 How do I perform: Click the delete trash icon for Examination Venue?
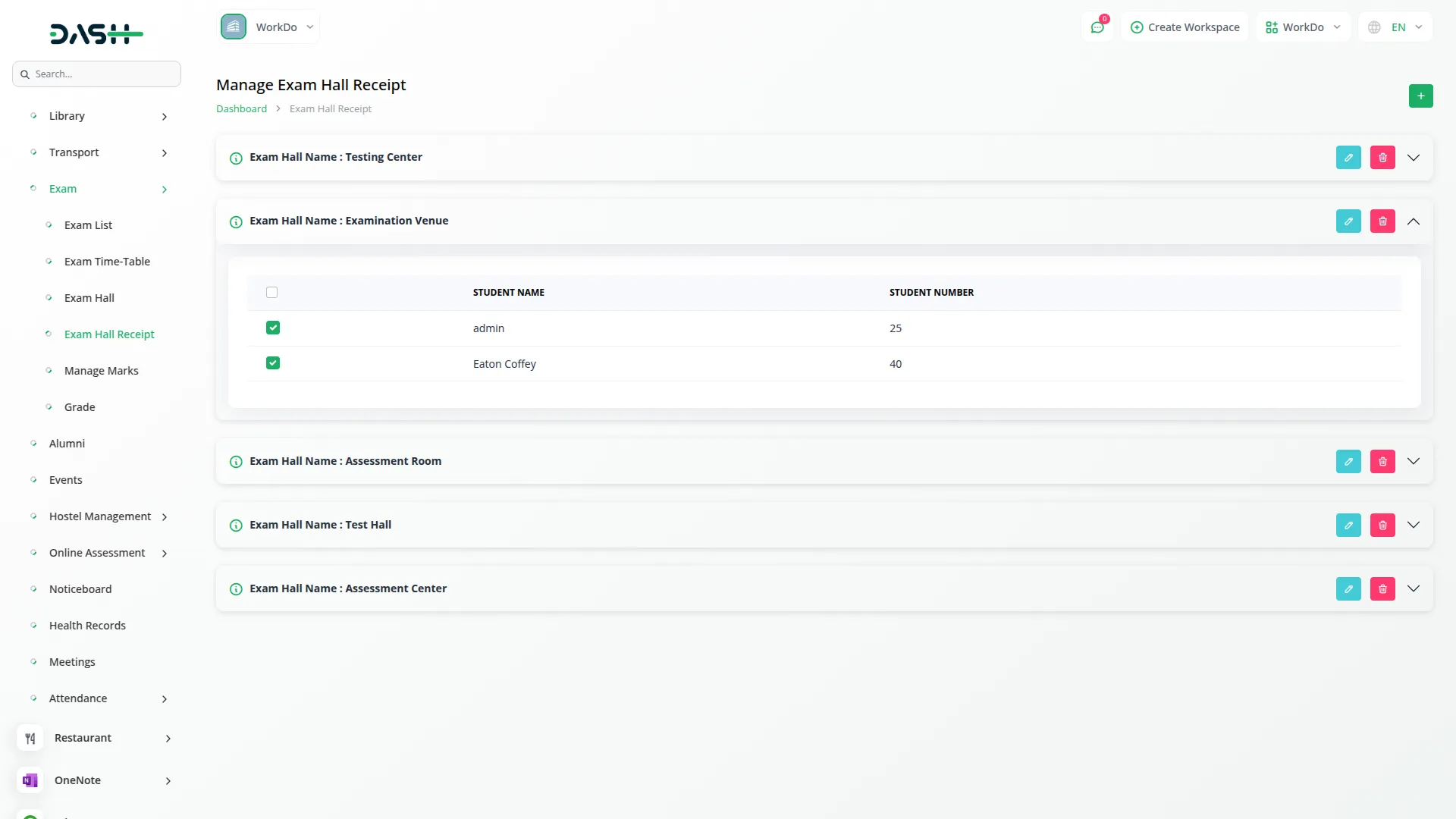tap(1382, 221)
